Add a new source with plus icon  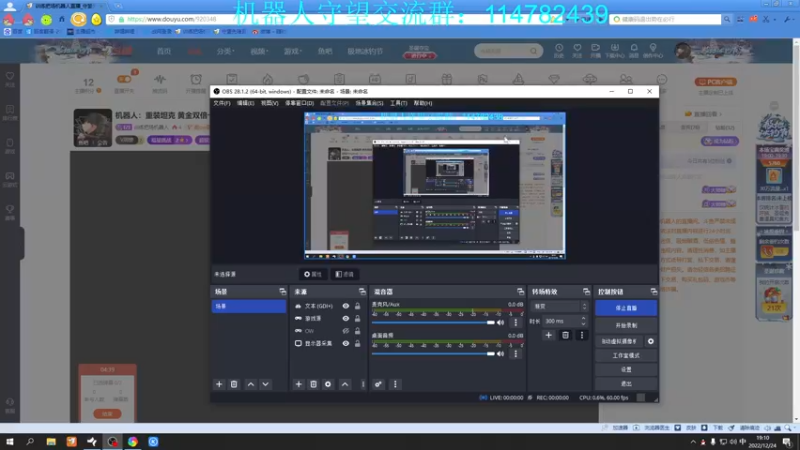point(298,384)
